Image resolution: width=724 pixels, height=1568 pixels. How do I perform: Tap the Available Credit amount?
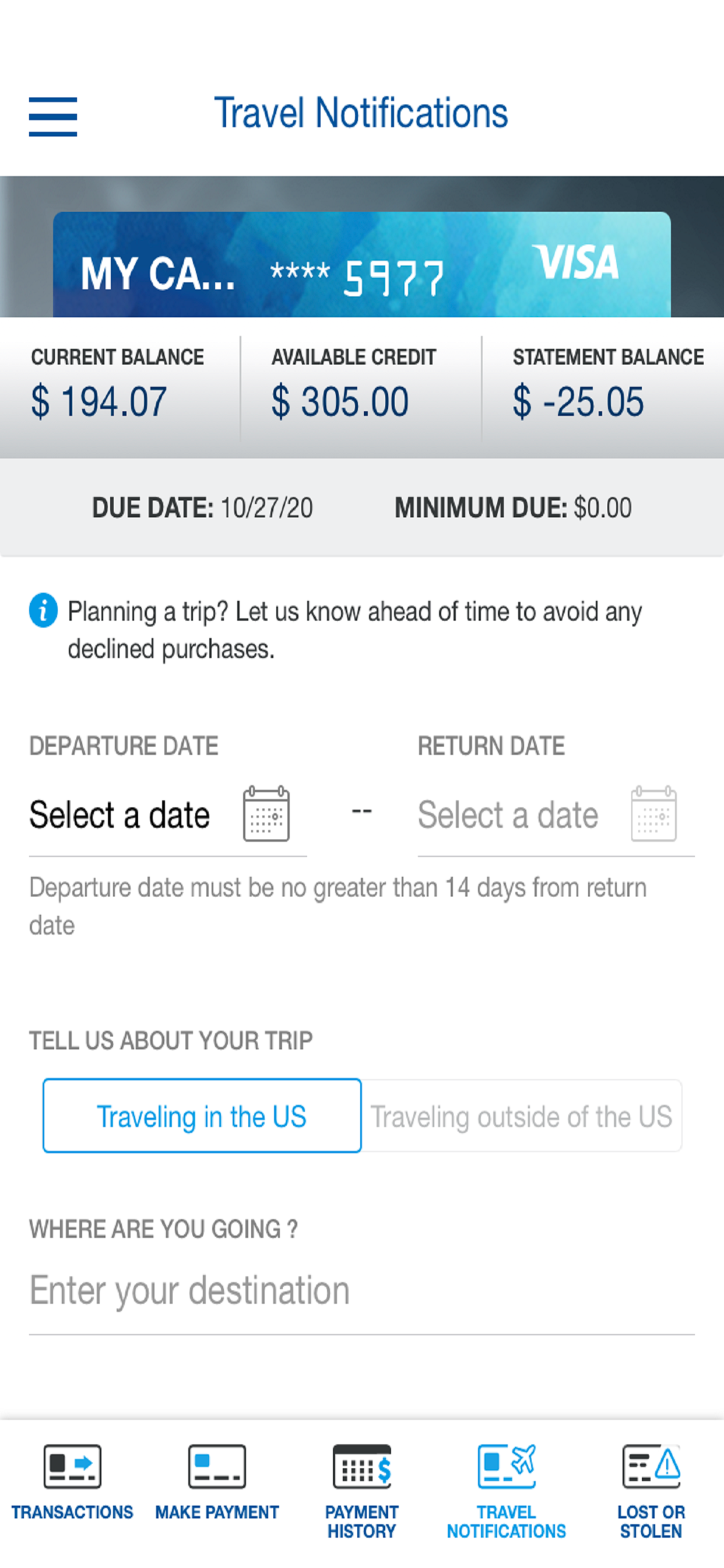point(339,402)
